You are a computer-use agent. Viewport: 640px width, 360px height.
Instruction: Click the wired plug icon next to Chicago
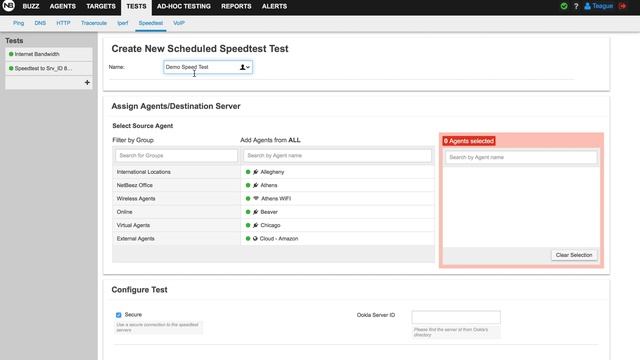(256, 225)
